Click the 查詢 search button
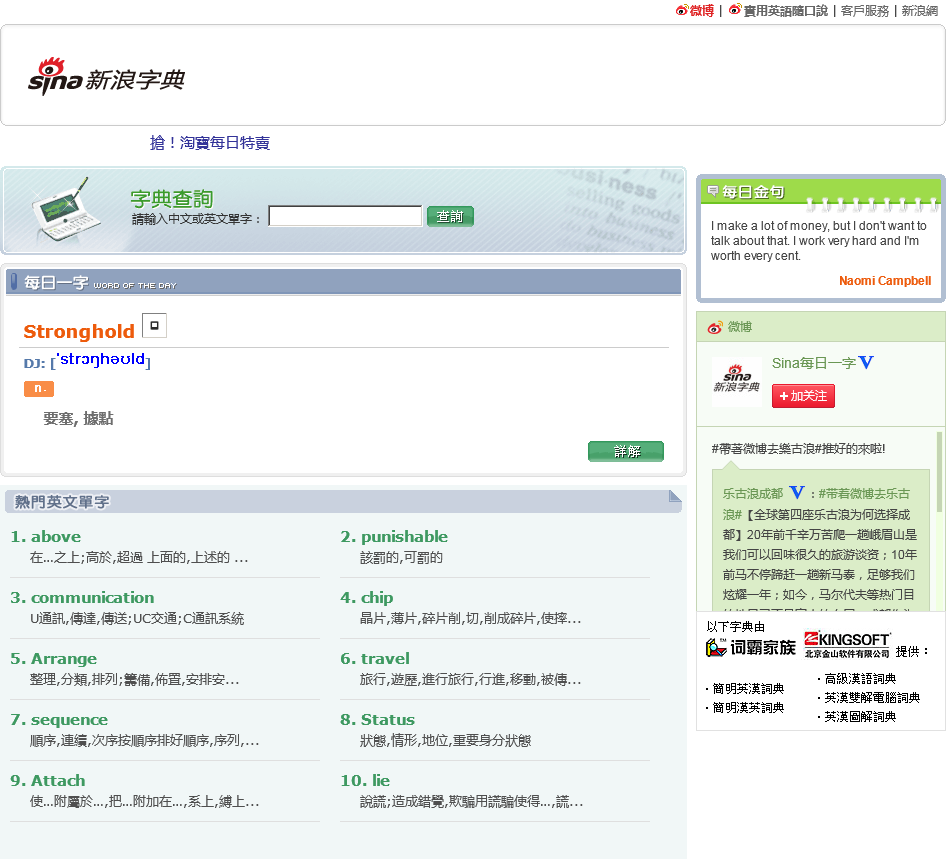The width and height of the screenshot is (946, 860). click(x=450, y=216)
